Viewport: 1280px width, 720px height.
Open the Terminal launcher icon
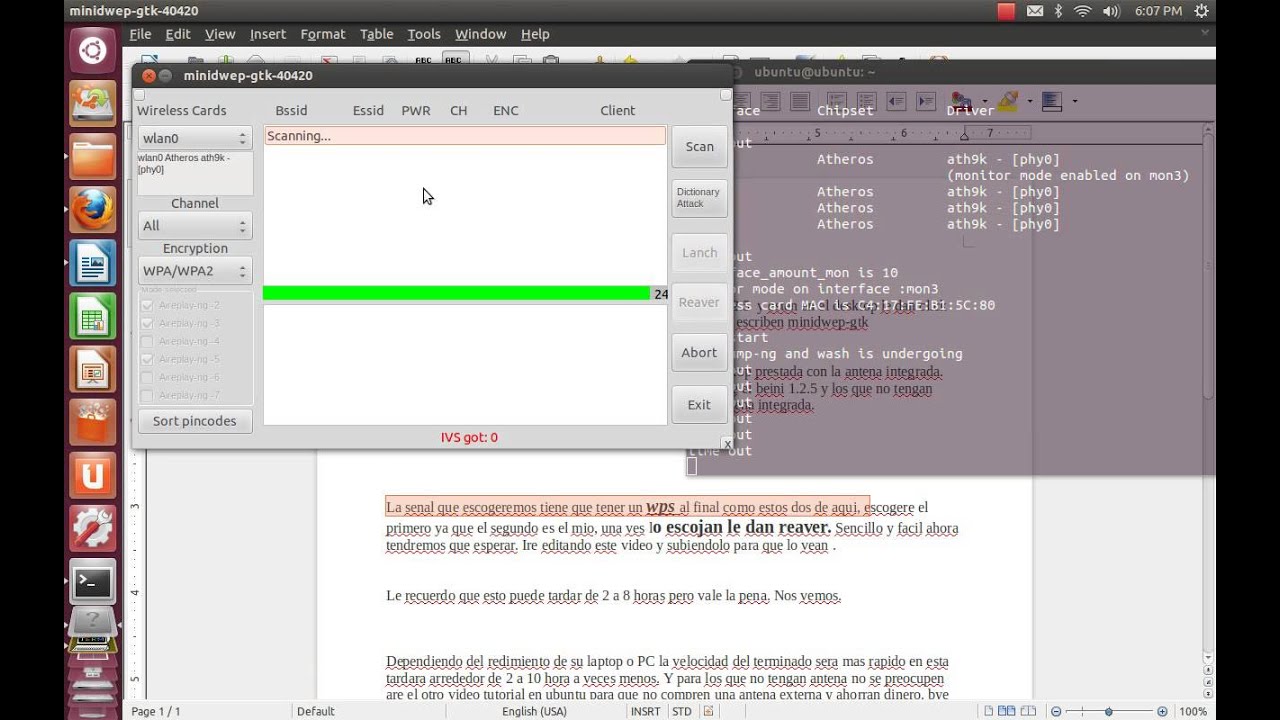[93, 582]
